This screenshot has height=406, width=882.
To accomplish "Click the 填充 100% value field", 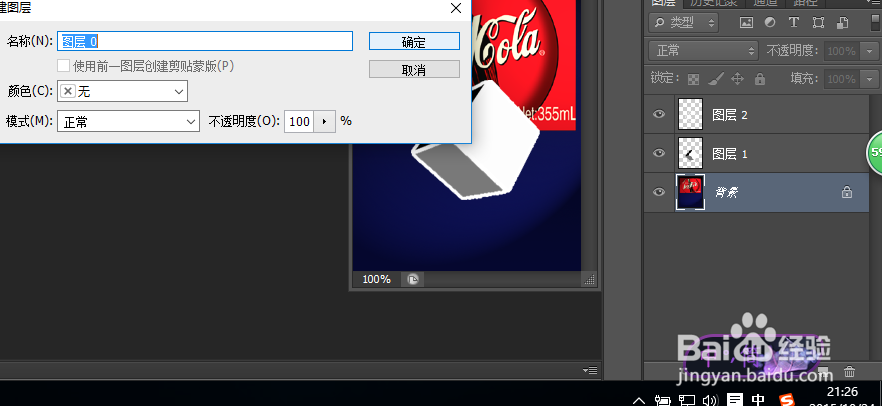I will pos(842,79).
